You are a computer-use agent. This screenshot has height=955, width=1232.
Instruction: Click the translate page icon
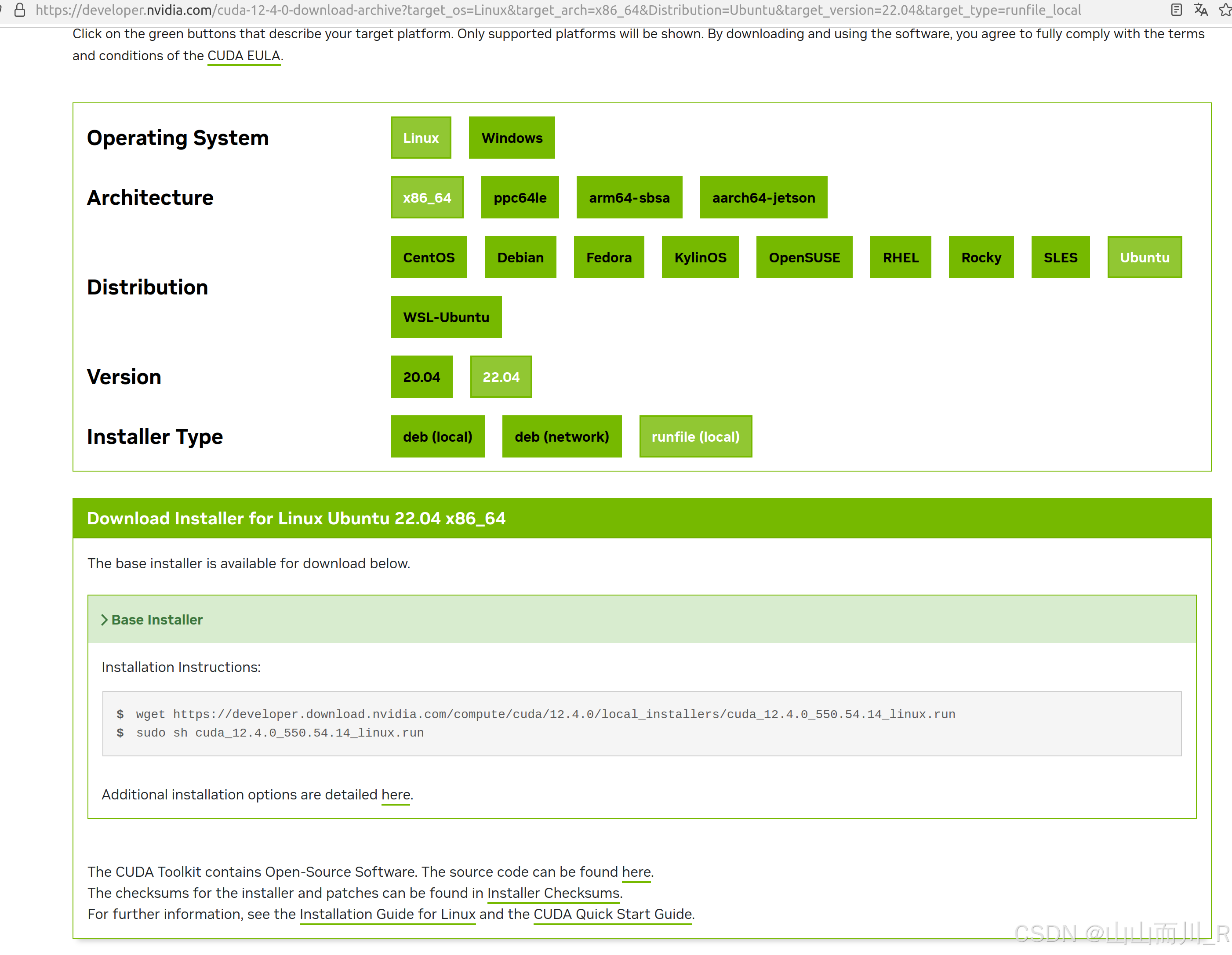pyautogui.click(x=1201, y=10)
